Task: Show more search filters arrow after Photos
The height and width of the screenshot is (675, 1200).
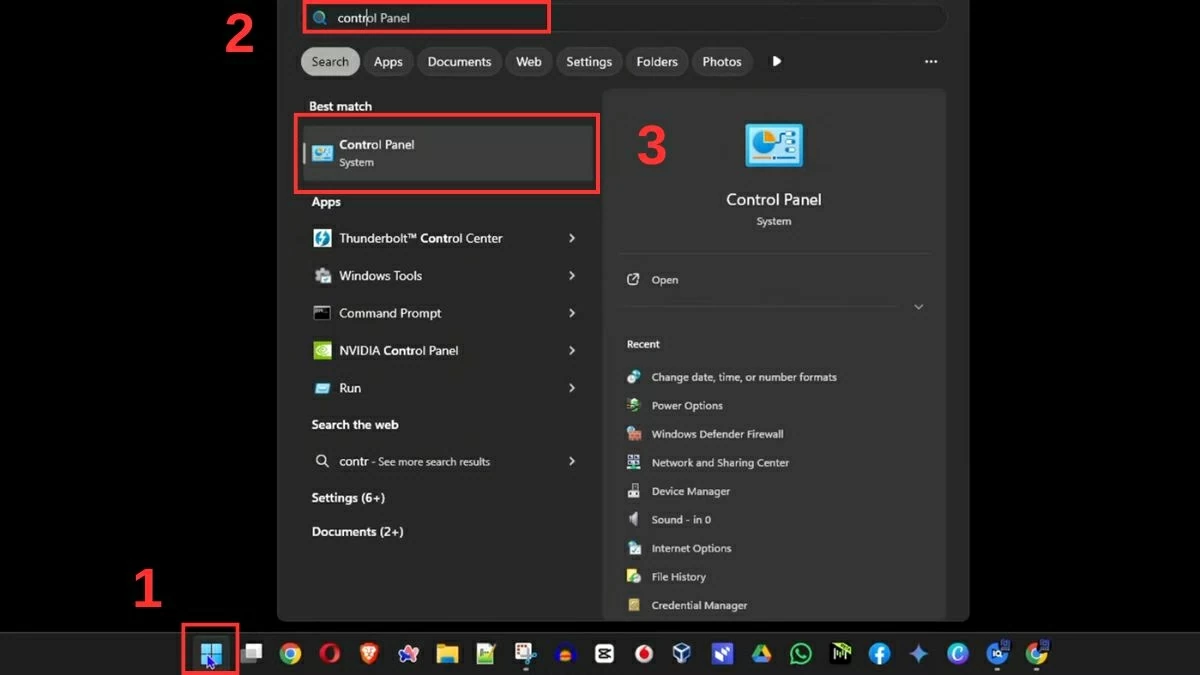Action: click(x=777, y=61)
